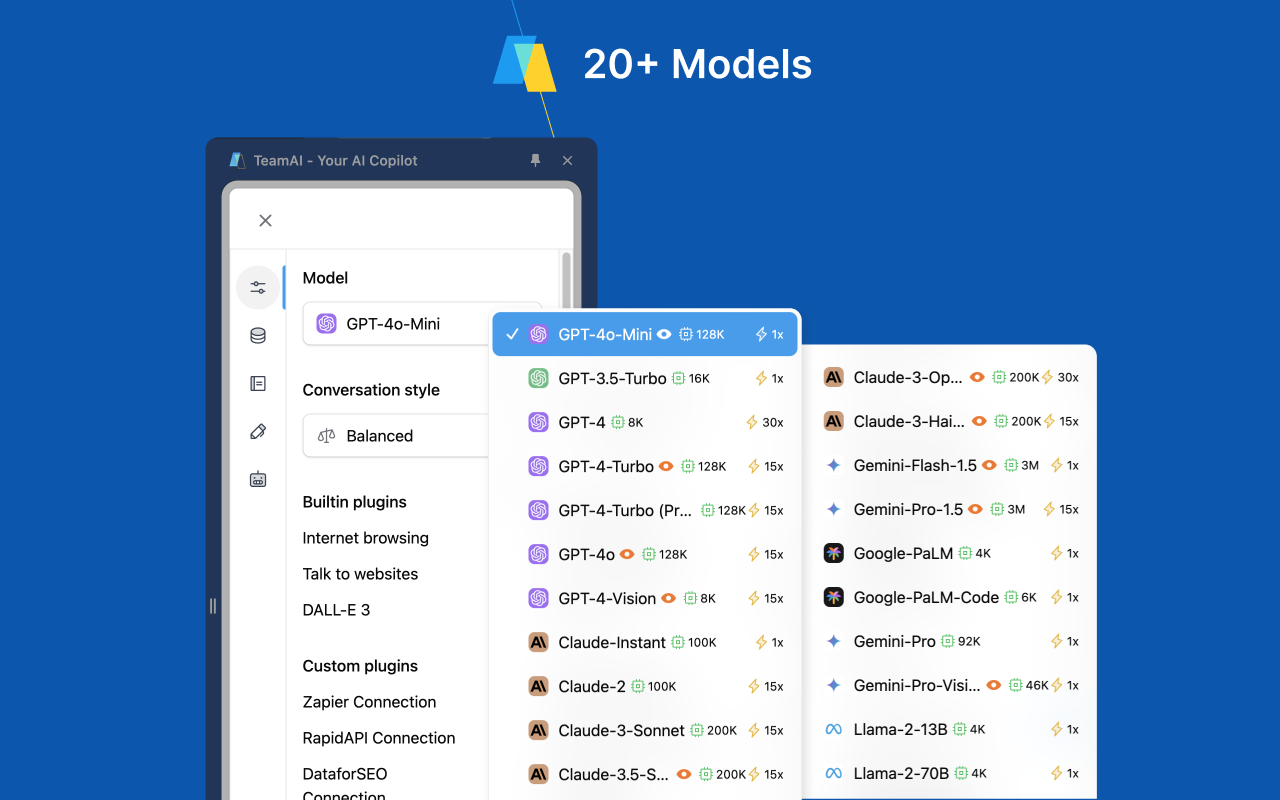Click the Talk to websites plugin

point(359,574)
